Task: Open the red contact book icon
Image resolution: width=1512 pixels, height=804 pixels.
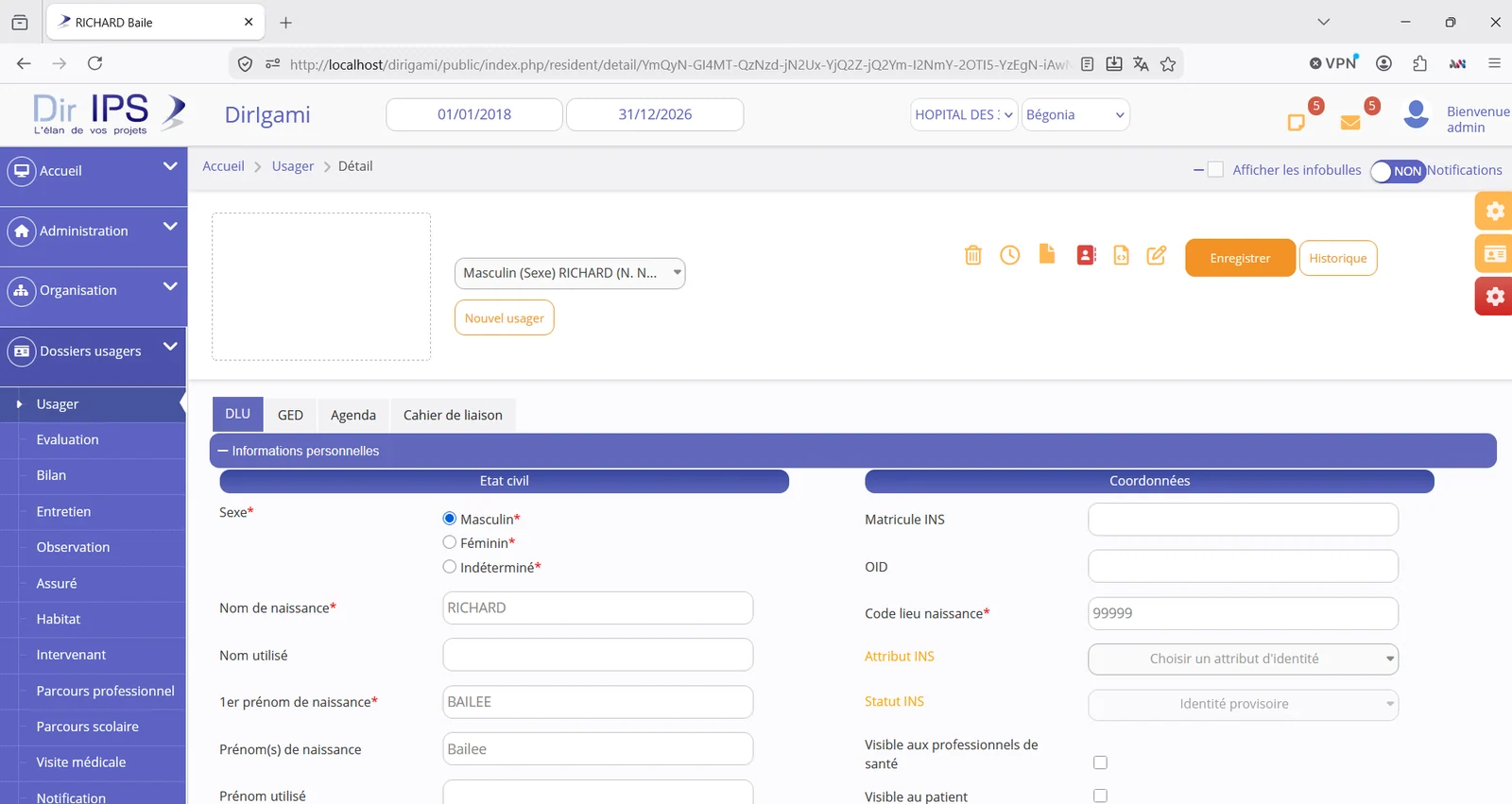Action: click(1086, 255)
